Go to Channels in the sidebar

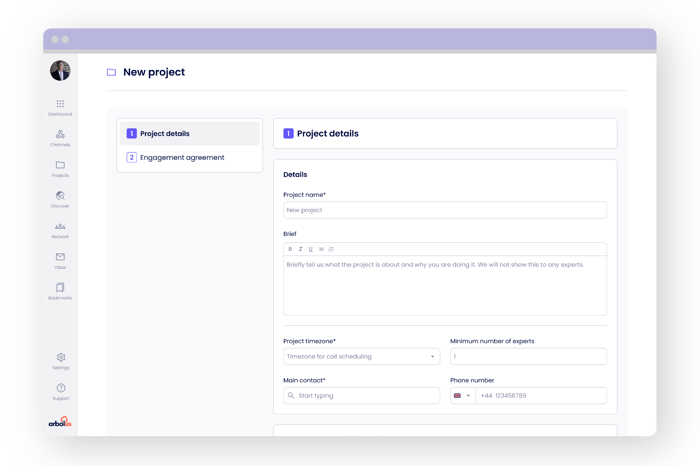(x=60, y=137)
